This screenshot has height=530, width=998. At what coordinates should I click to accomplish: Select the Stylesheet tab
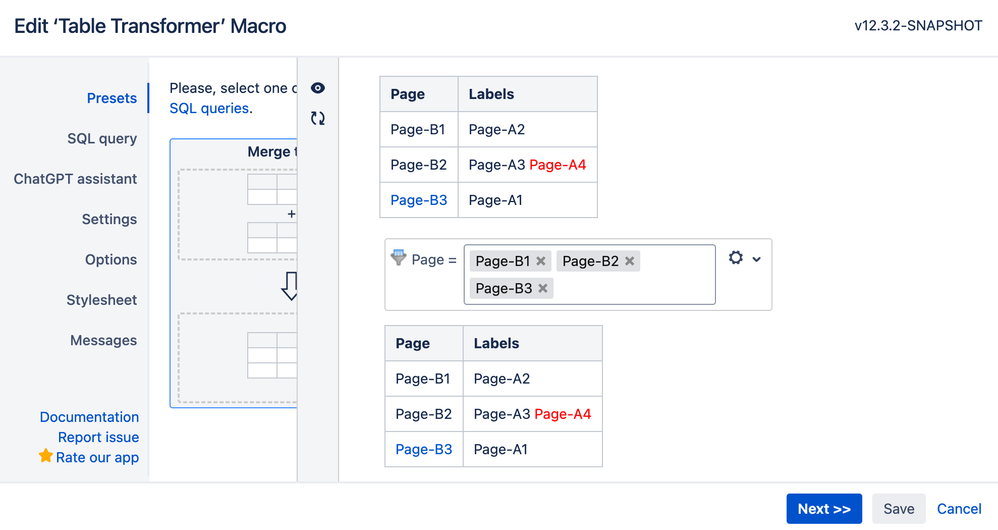102,300
